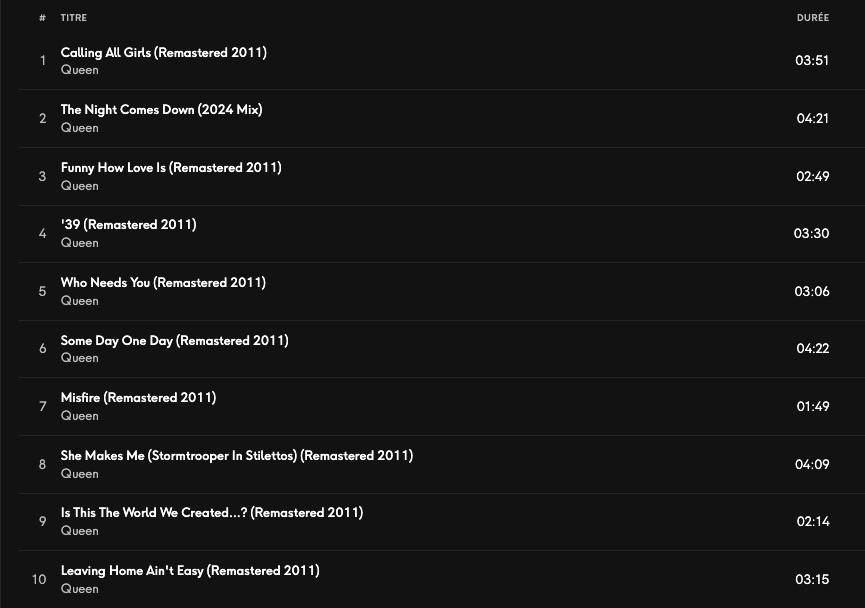
Task: Open She Makes Me (Stormtrooper In Stilettos)
Action: [236, 455]
